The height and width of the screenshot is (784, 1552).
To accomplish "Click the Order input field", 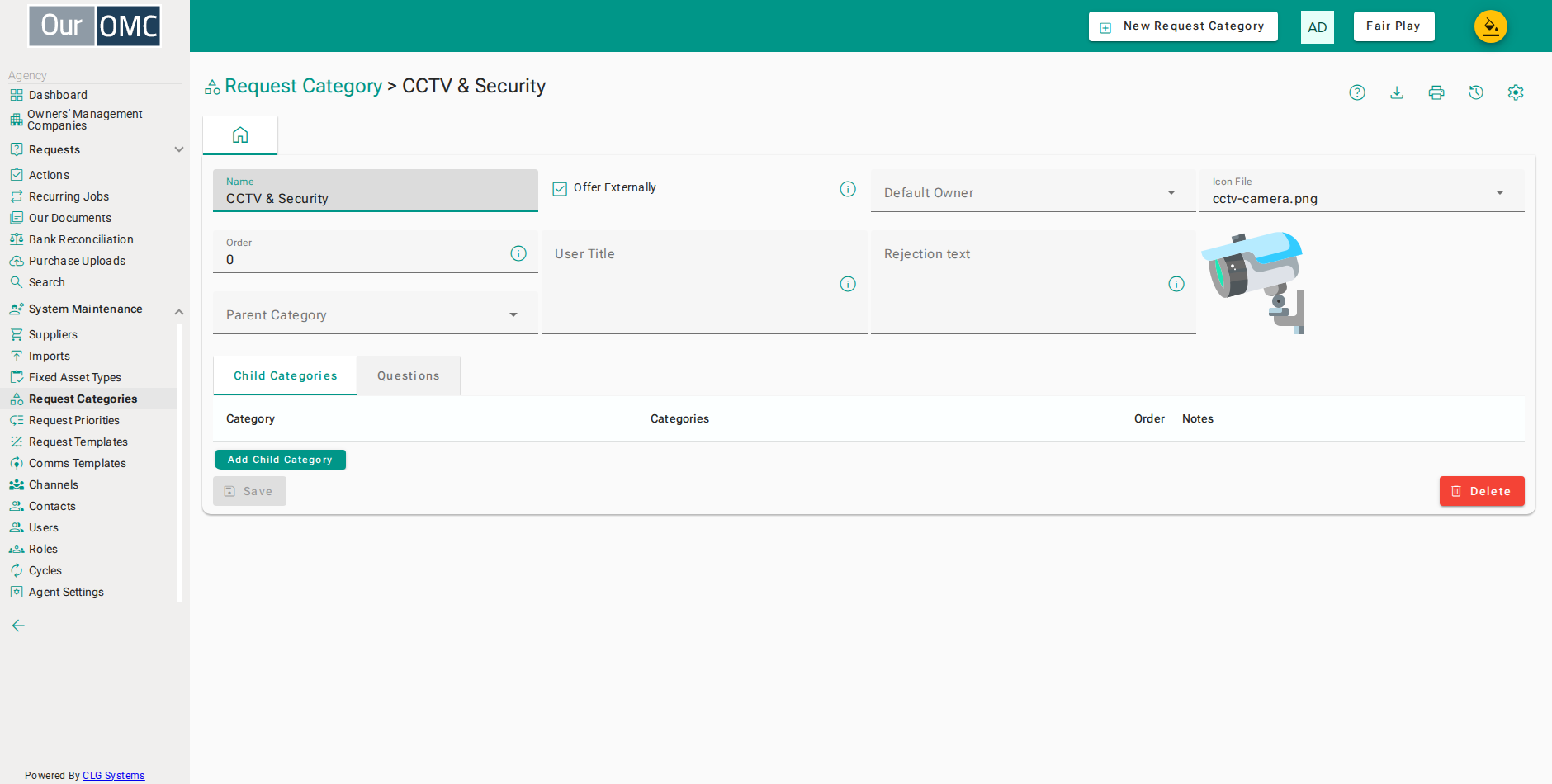I will click(375, 252).
